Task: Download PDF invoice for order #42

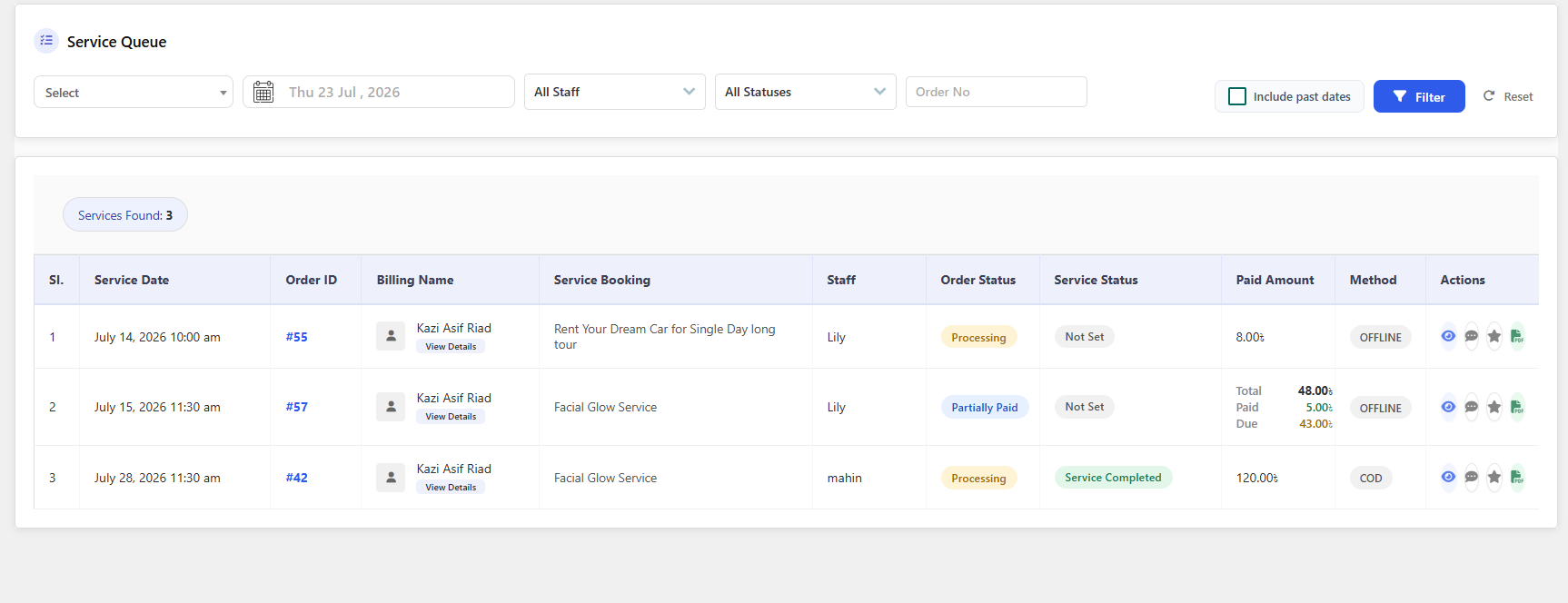Action: tap(1516, 477)
